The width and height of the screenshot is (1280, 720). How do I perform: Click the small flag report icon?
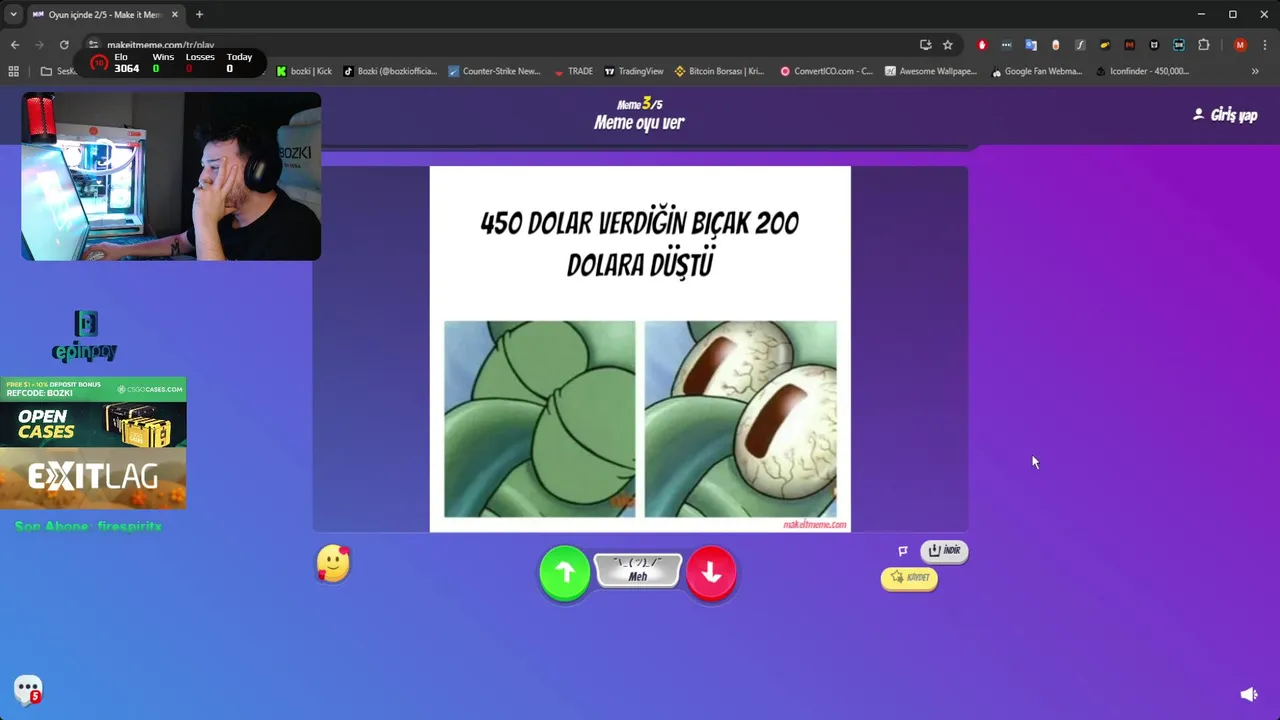click(x=903, y=551)
